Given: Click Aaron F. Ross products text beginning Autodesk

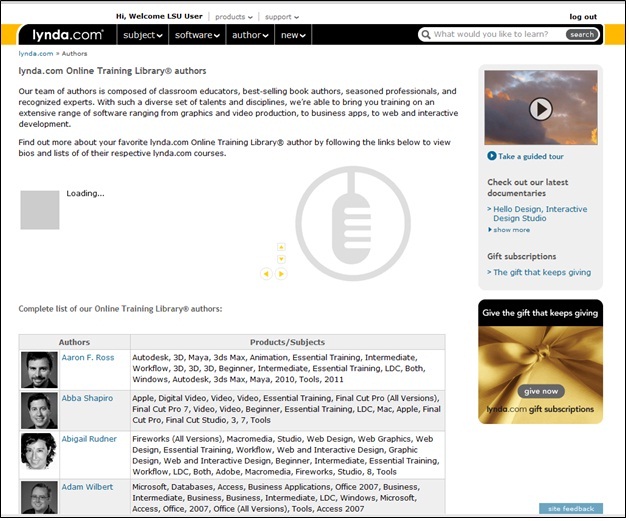Looking at the screenshot, I should (x=279, y=368).
